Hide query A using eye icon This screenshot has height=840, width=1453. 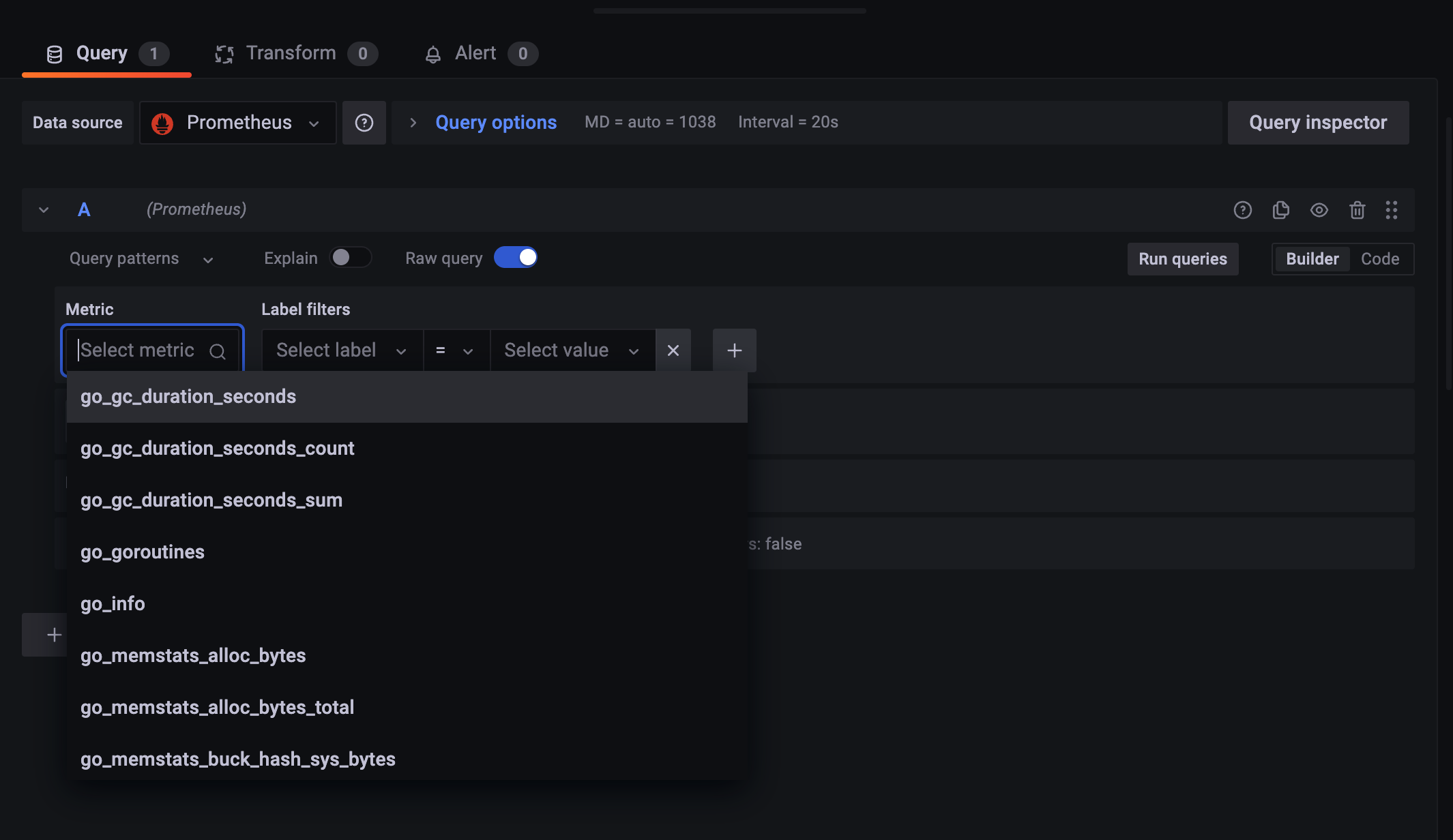(1319, 210)
